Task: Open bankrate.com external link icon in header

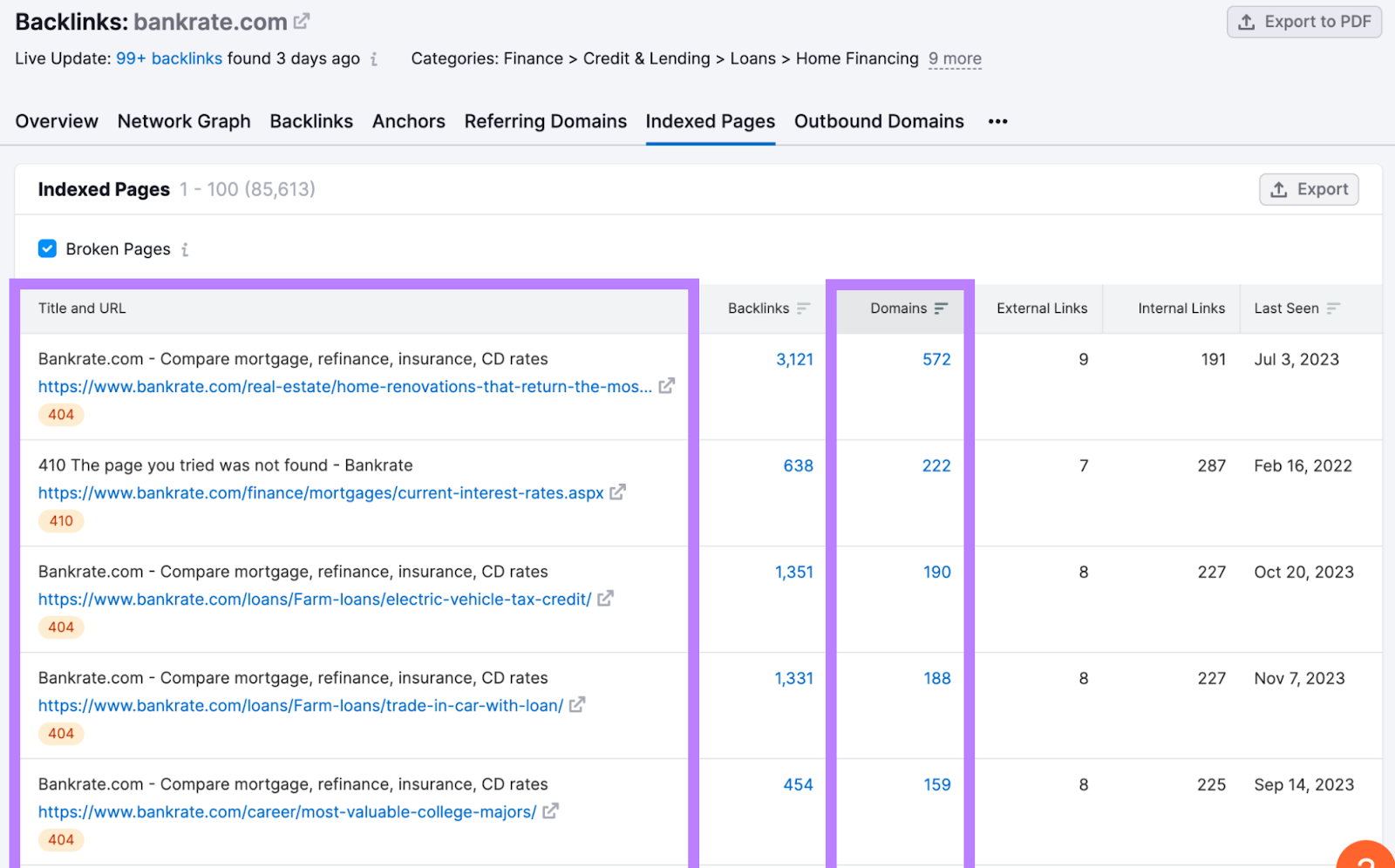Action: tap(302, 21)
